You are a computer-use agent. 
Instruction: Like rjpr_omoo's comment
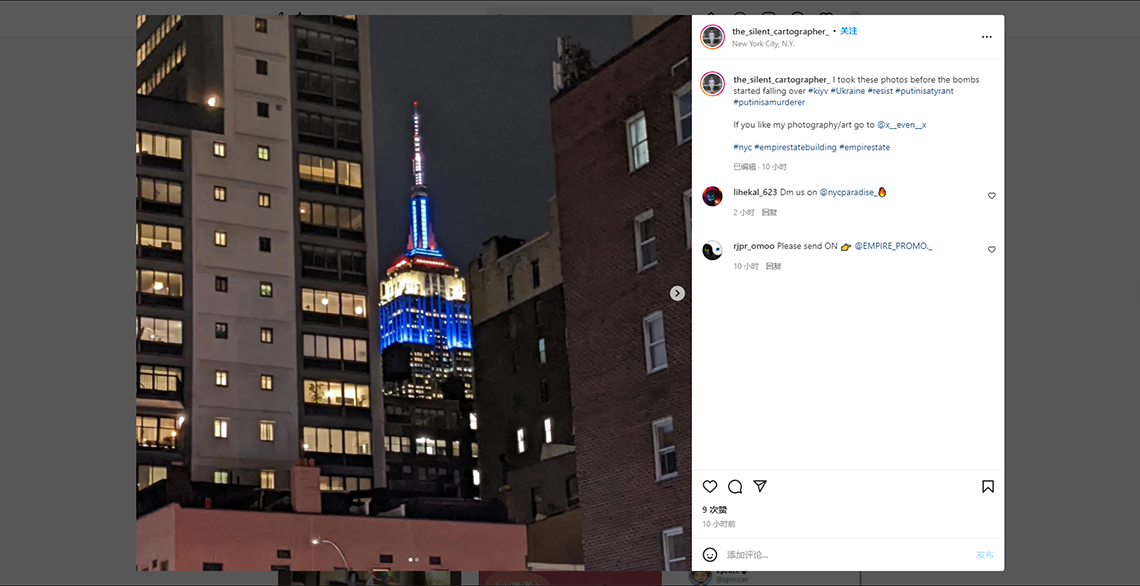pyautogui.click(x=992, y=249)
